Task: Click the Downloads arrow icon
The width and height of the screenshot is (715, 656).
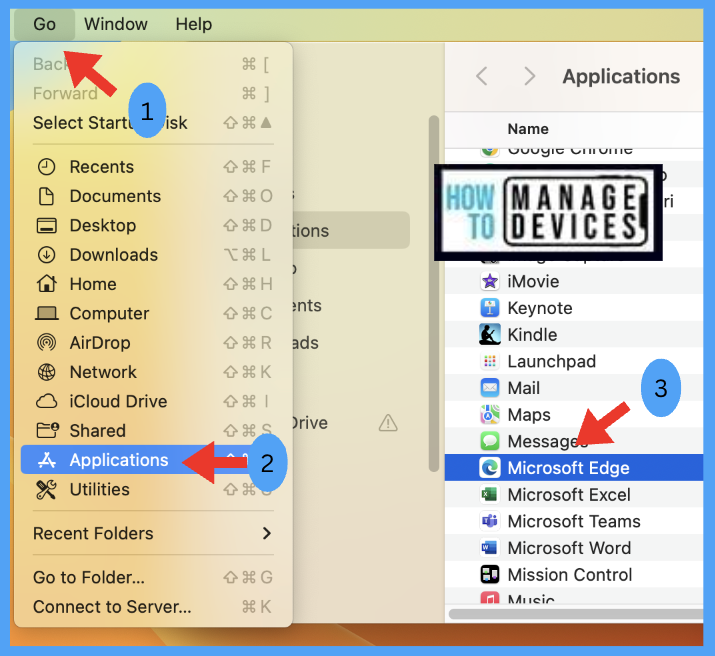Action: 47,254
